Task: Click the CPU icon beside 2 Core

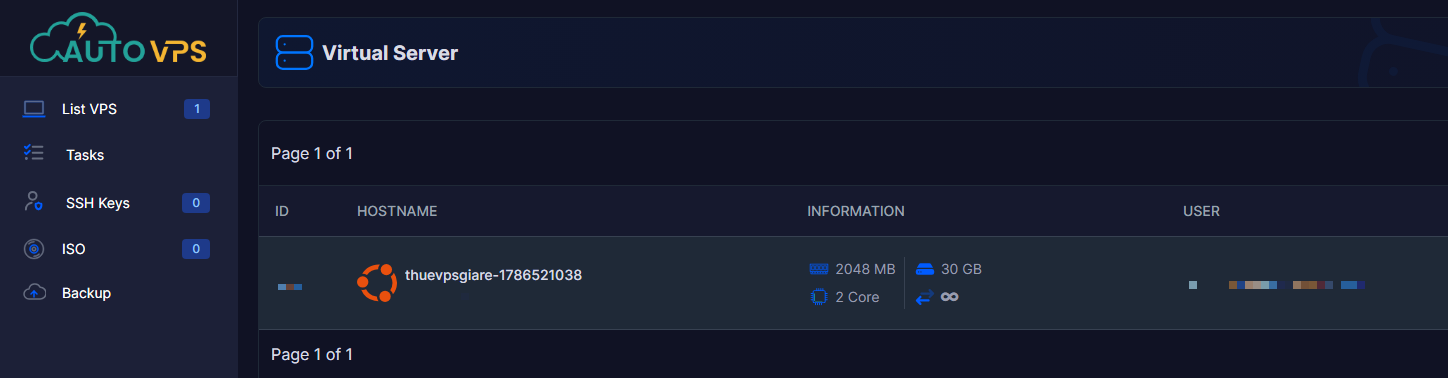Action: click(x=819, y=297)
